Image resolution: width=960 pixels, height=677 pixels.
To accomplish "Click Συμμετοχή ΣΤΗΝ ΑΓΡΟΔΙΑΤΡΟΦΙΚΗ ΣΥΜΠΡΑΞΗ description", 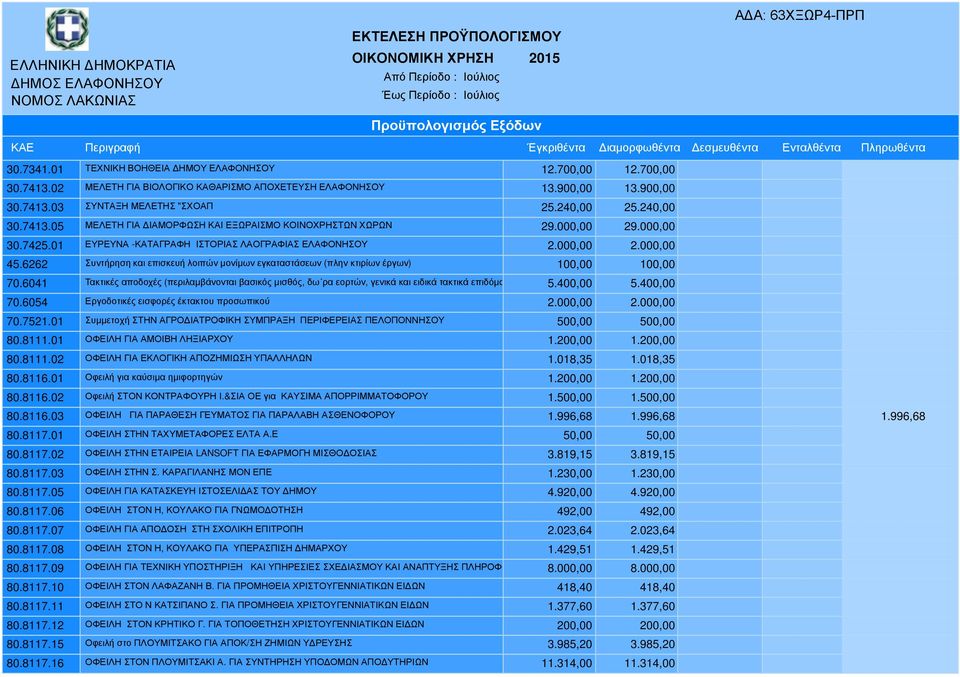I will [x=264, y=320].
